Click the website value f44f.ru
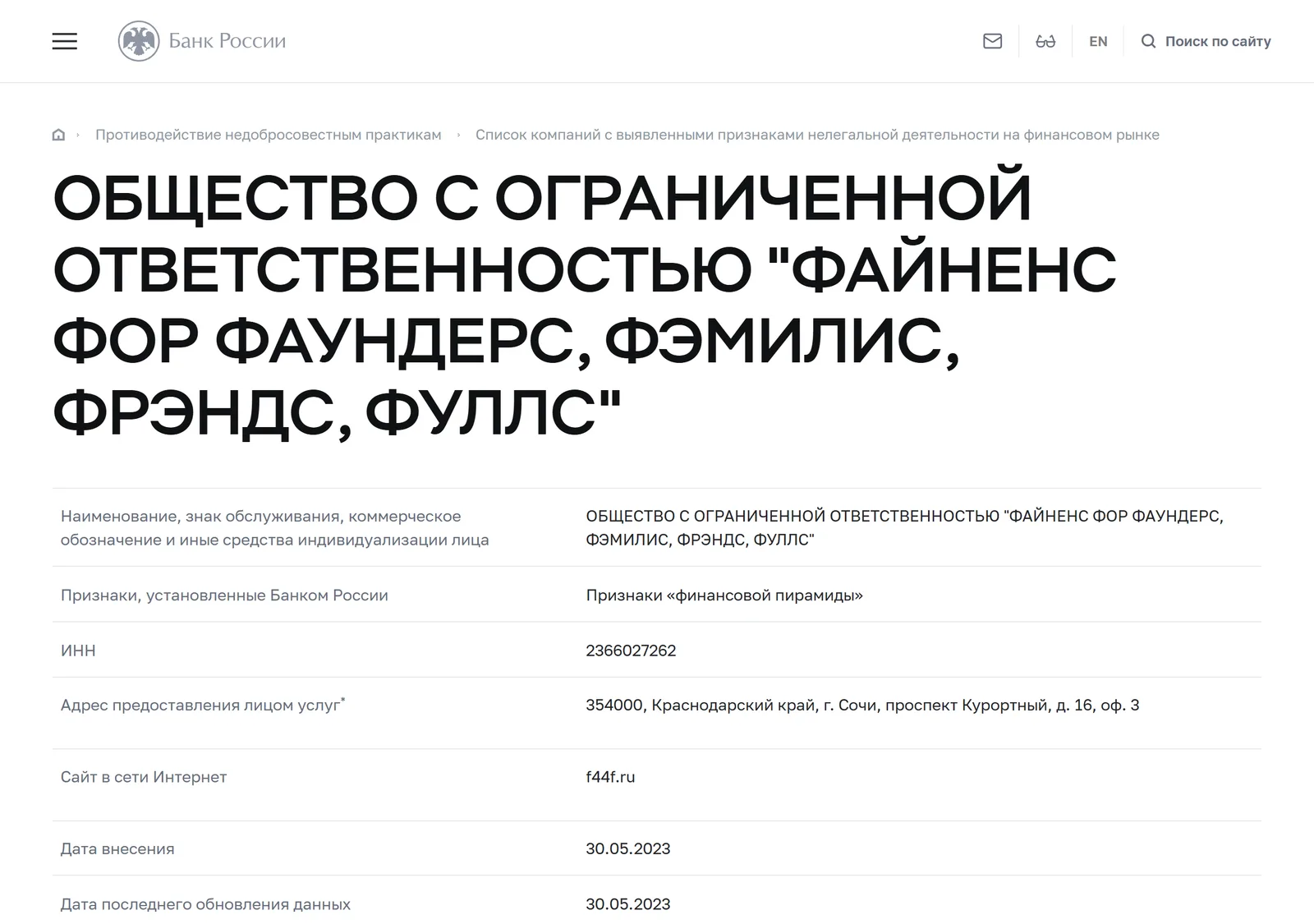Screen dimensions: 1314x924 [x=610, y=777]
